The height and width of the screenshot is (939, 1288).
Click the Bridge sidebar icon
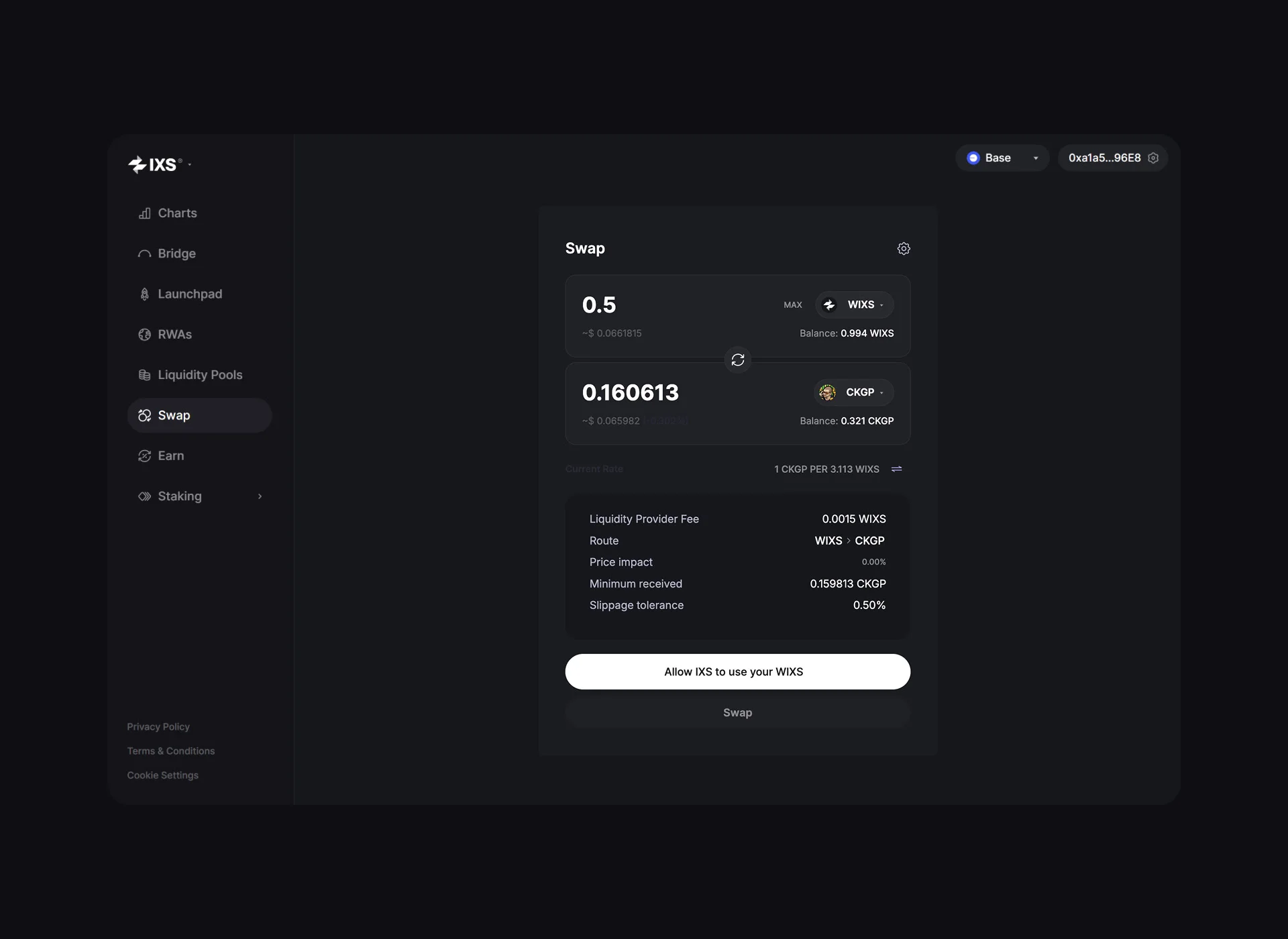coord(144,254)
